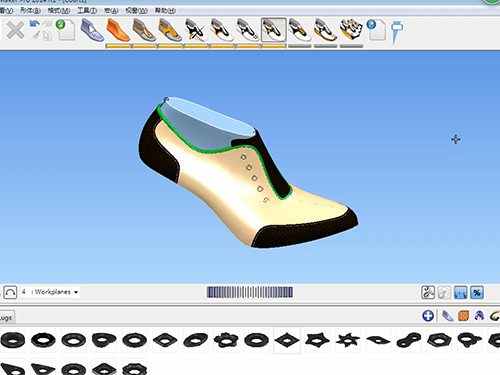500x375 pixels.
Task: Click the greyed-out status bar icon
Action: pyautogui.click(x=444, y=293)
